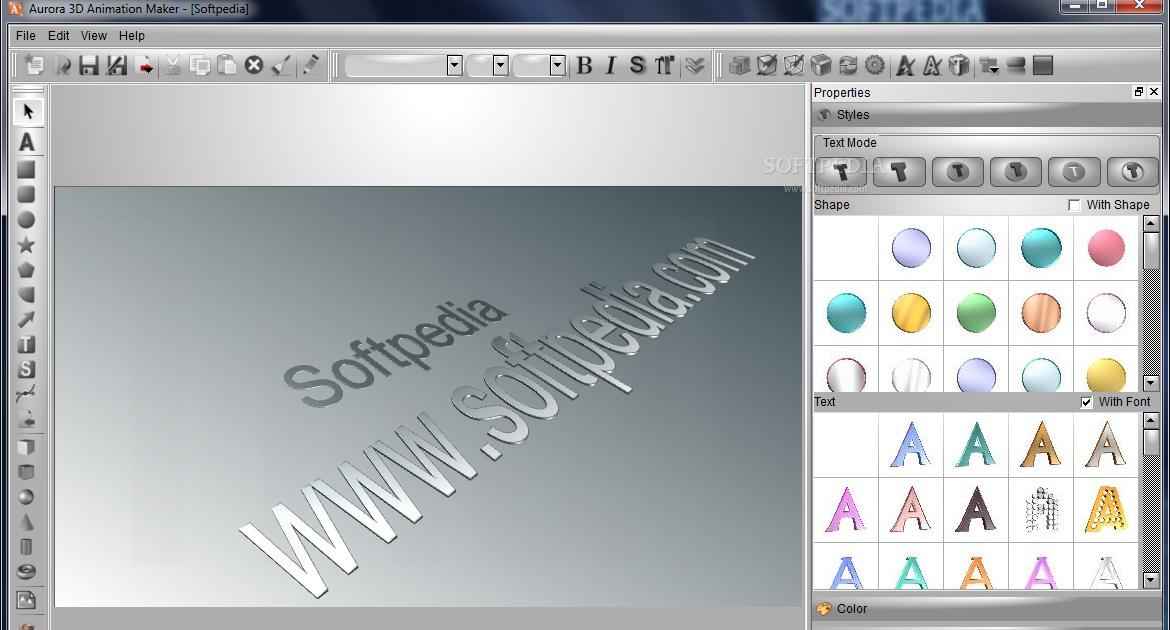Click the Save floppy disk icon
Viewport: 1170px width, 630px height.
tap(89, 66)
